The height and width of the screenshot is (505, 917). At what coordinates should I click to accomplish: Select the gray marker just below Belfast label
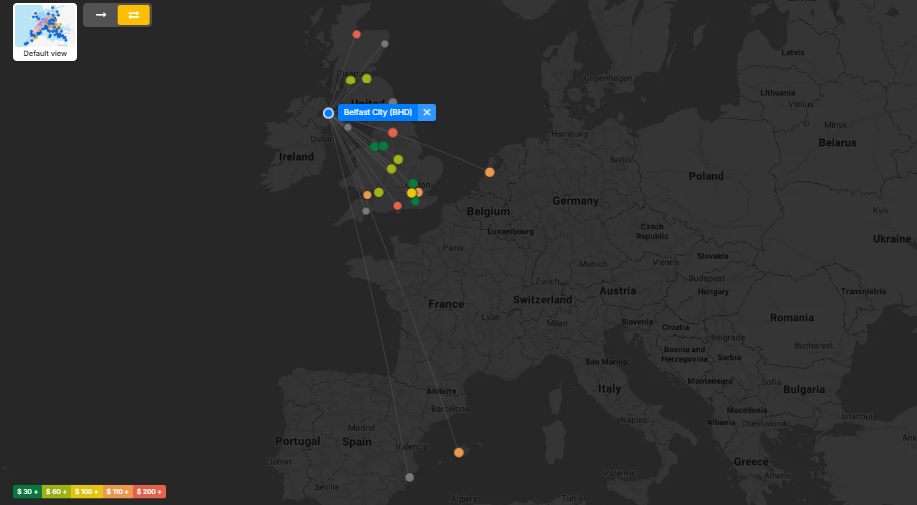tap(348, 127)
